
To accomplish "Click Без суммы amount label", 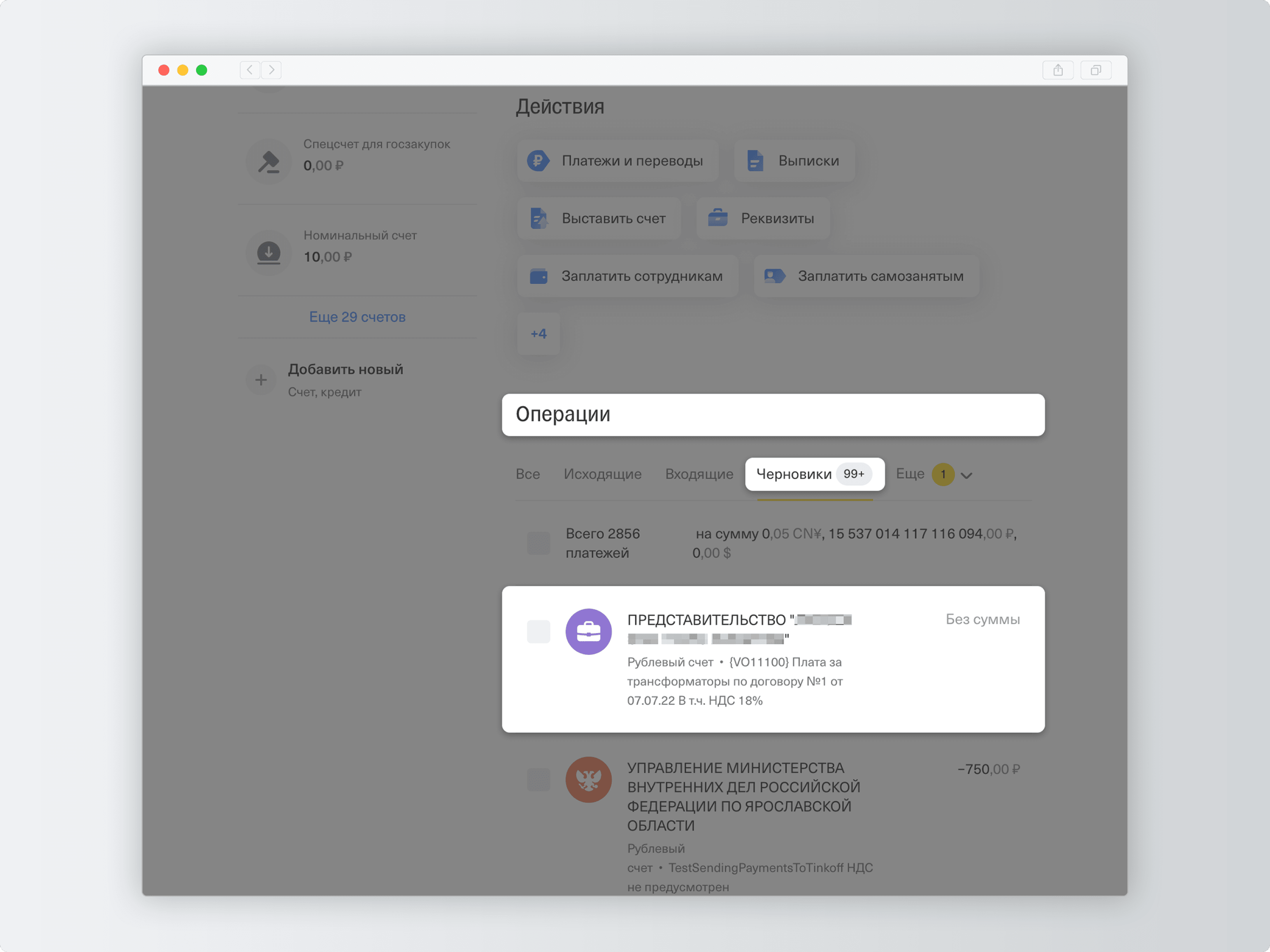I will pos(982,620).
